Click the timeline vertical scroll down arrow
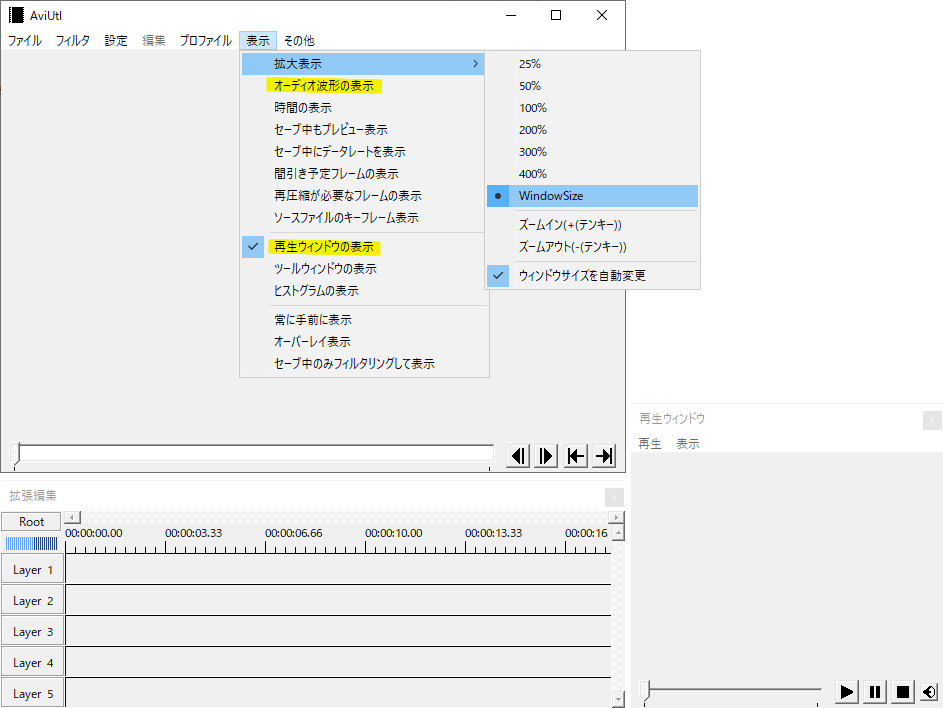The width and height of the screenshot is (943, 708). coord(618,699)
